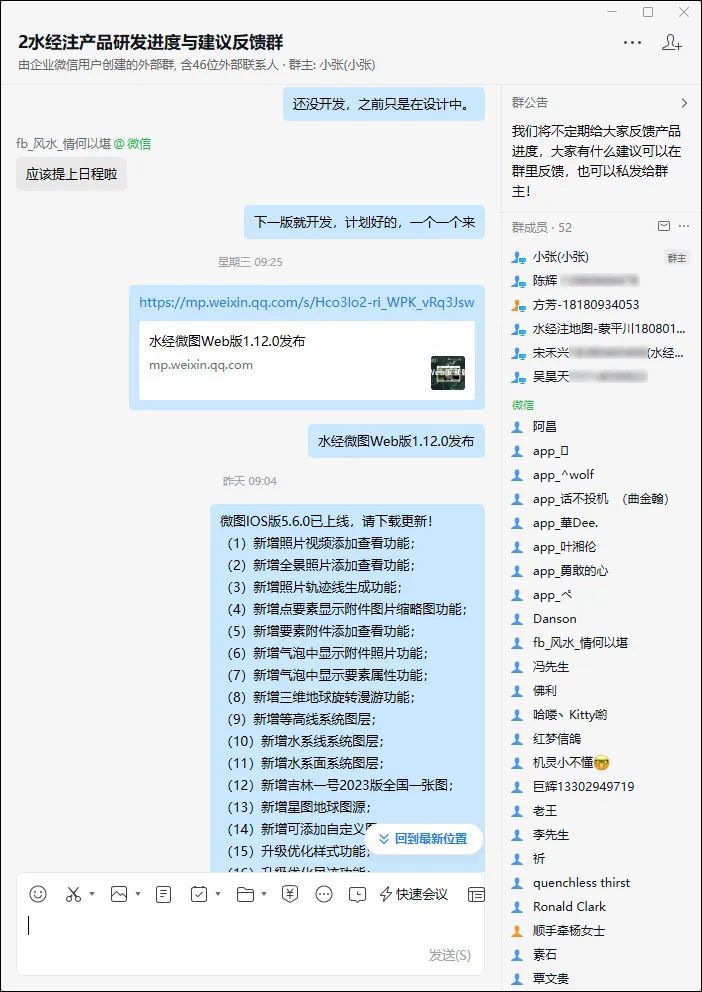Select member 小张(小张) group owner
Screen dimensions: 702x992
pyautogui.click(x=601, y=257)
